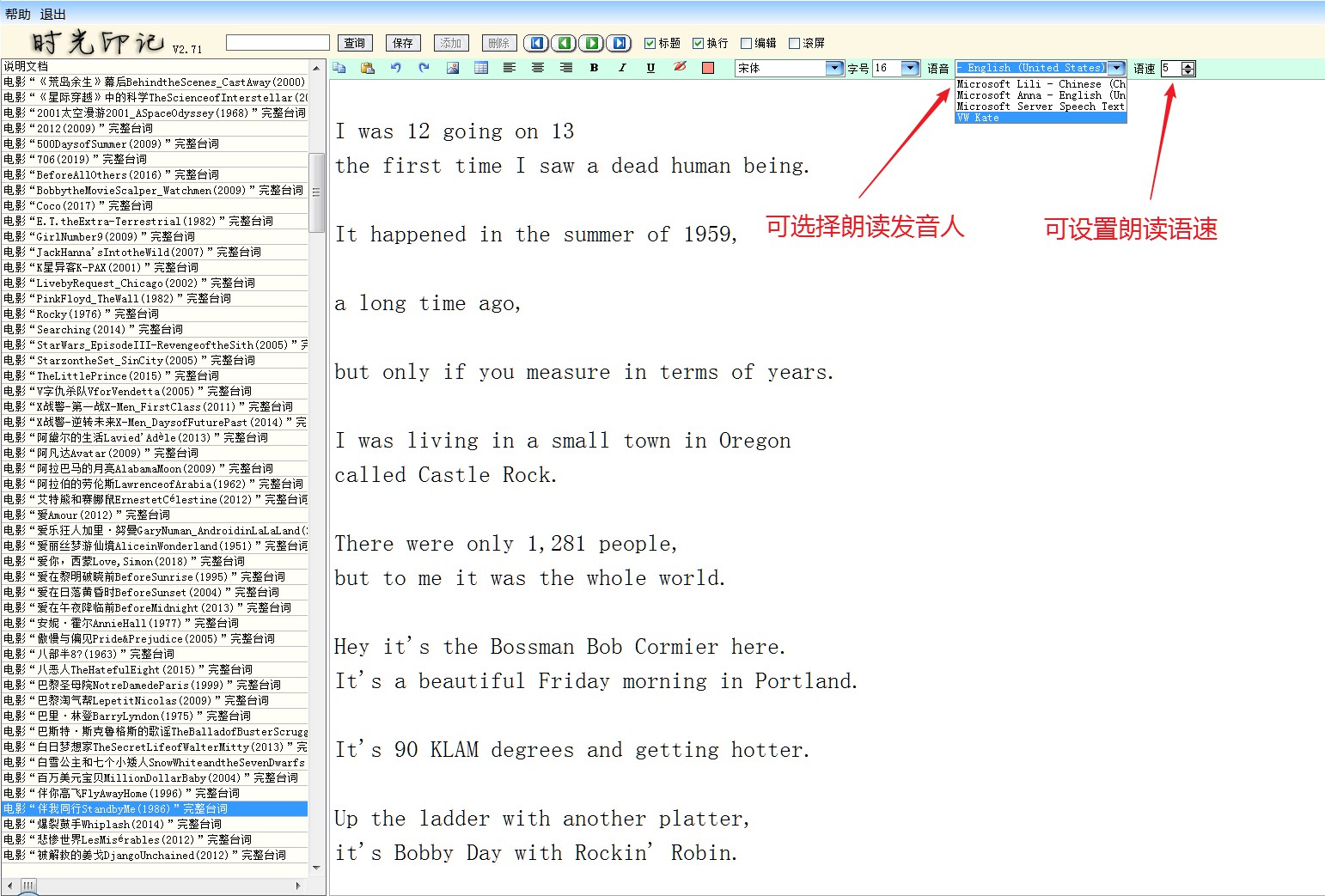The height and width of the screenshot is (896, 1325).
Task: Open the 八部半8½(1963) script entry
Action: point(155,654)
